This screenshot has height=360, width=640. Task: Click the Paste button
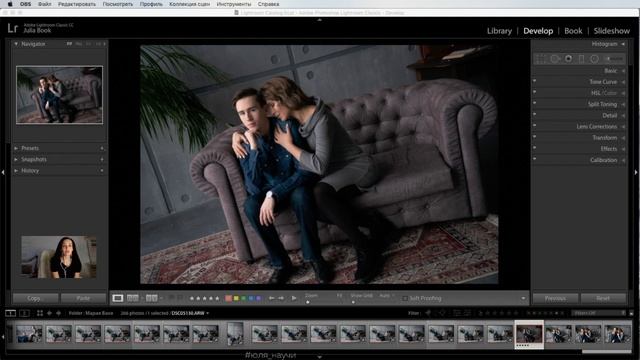[83, 298]
